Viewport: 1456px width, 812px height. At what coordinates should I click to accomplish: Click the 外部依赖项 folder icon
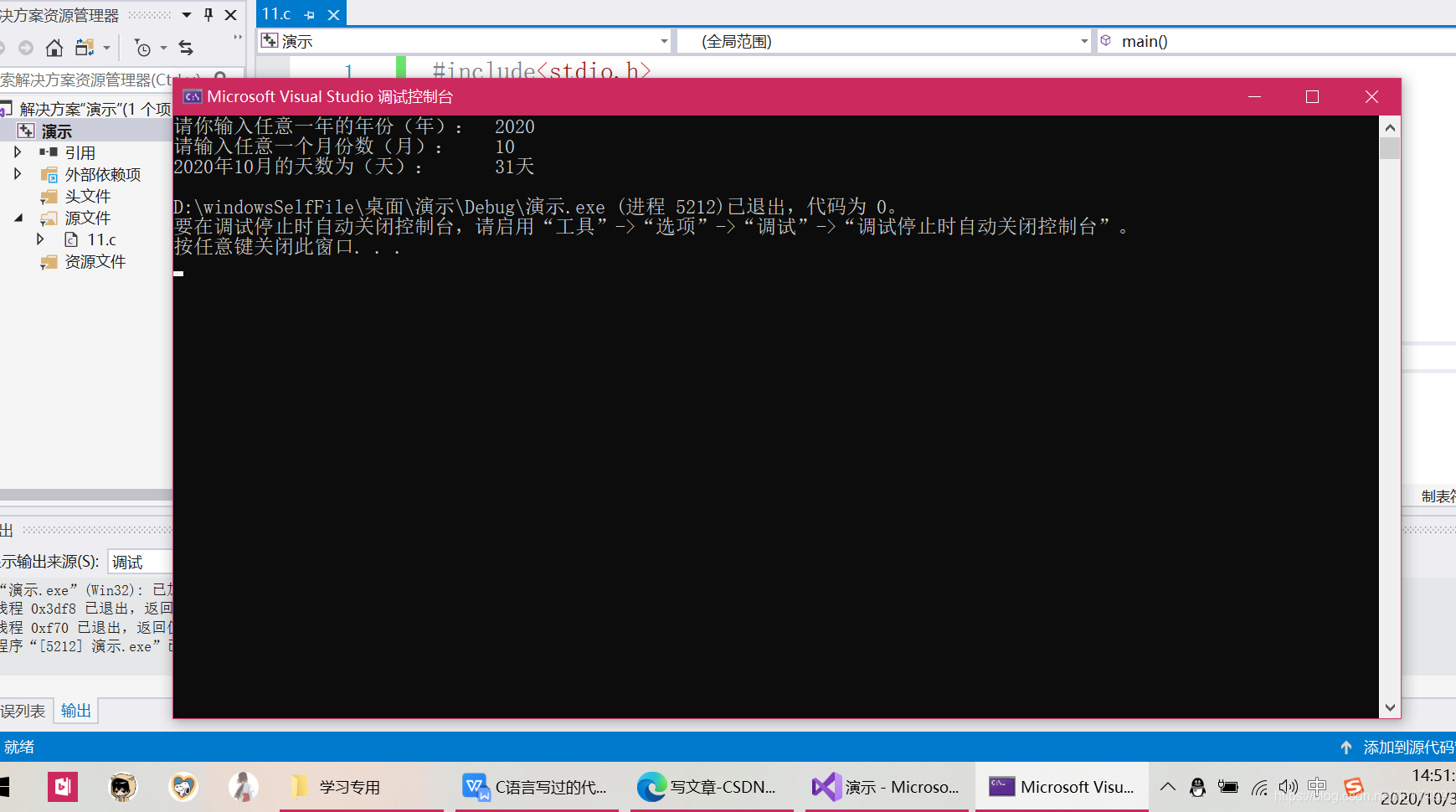coord(49,174)
